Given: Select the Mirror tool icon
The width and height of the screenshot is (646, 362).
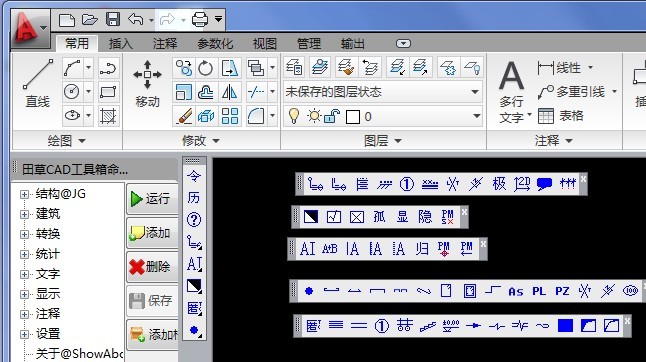Looking at the screenshot, I should tap(229, 92).
